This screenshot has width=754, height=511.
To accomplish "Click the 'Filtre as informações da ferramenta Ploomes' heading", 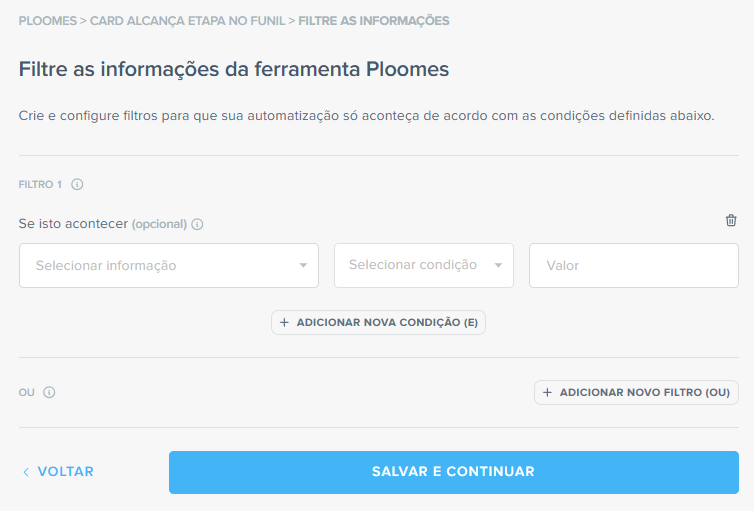I will click(x=234, y=69).
